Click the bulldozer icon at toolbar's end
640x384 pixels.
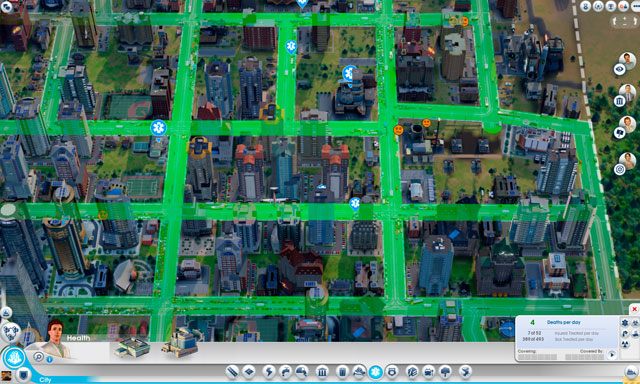tap(632, 371)
